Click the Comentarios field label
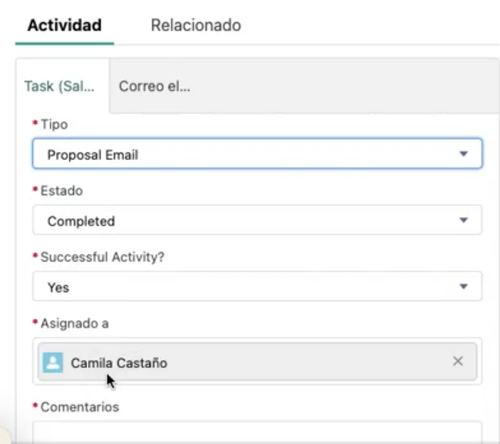The height and width of the screenshot is (444, 500). pos(80,407)
